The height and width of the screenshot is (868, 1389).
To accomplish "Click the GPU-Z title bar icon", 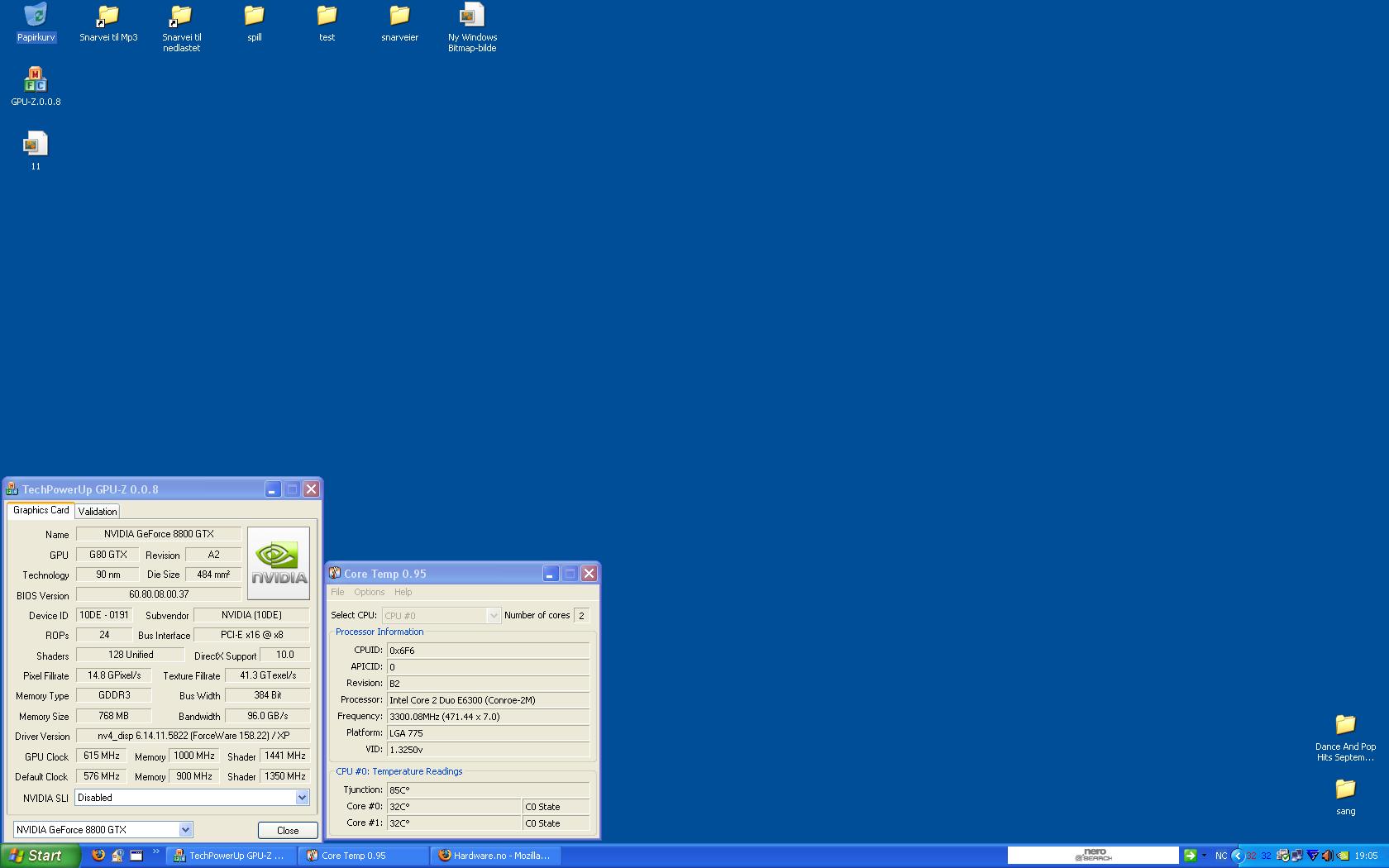I will click(x=12, y=489).
